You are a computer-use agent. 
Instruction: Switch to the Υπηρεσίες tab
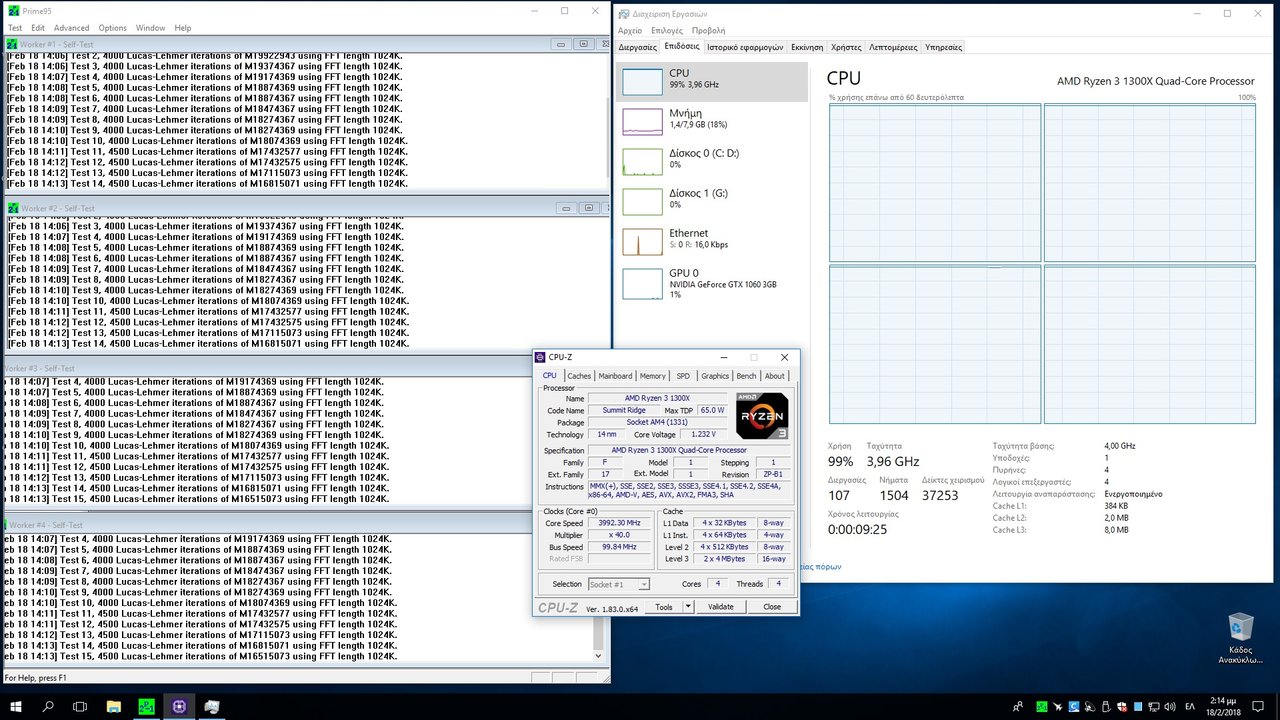tap(943, 47)
